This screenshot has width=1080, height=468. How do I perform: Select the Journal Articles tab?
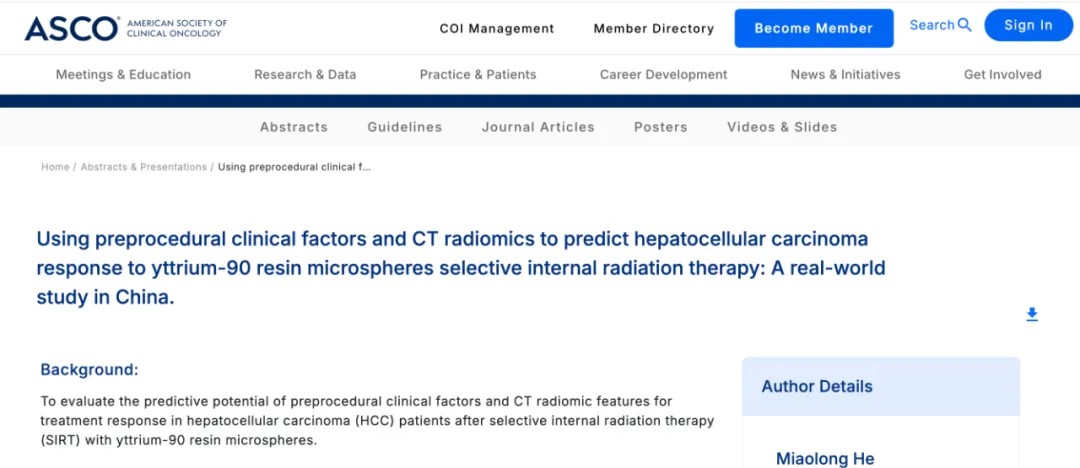(x=538, y=127)
